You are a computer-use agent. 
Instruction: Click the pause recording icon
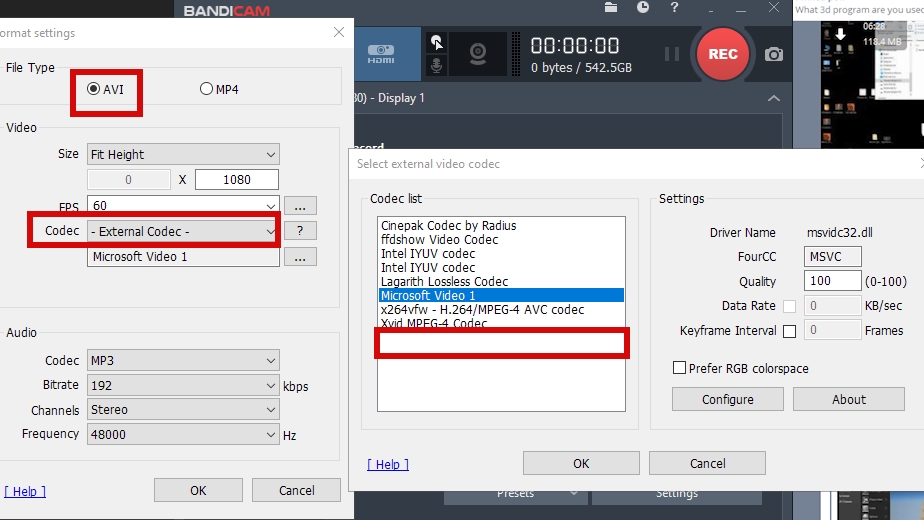coord(672,54)
